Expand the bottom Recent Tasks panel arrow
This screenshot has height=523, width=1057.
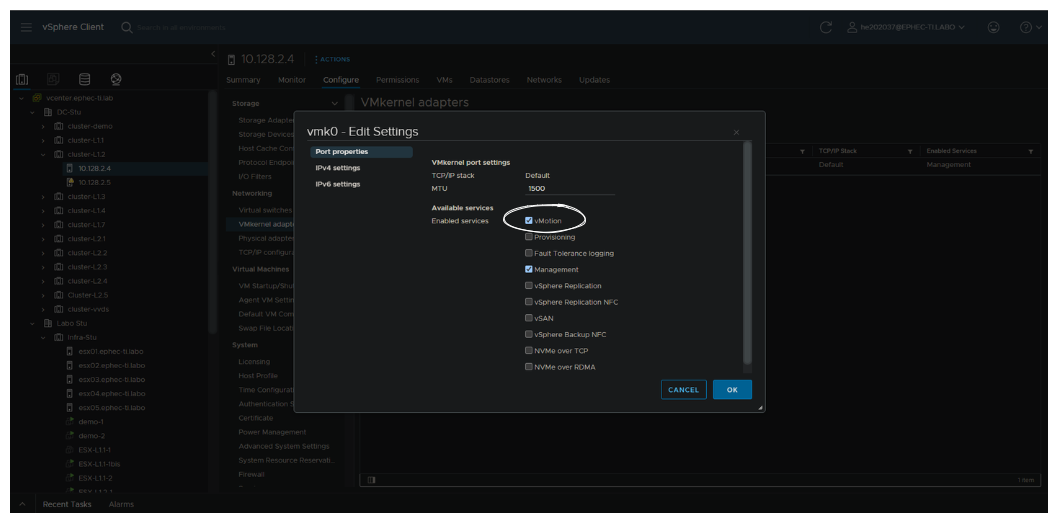(x=22, y=504)
